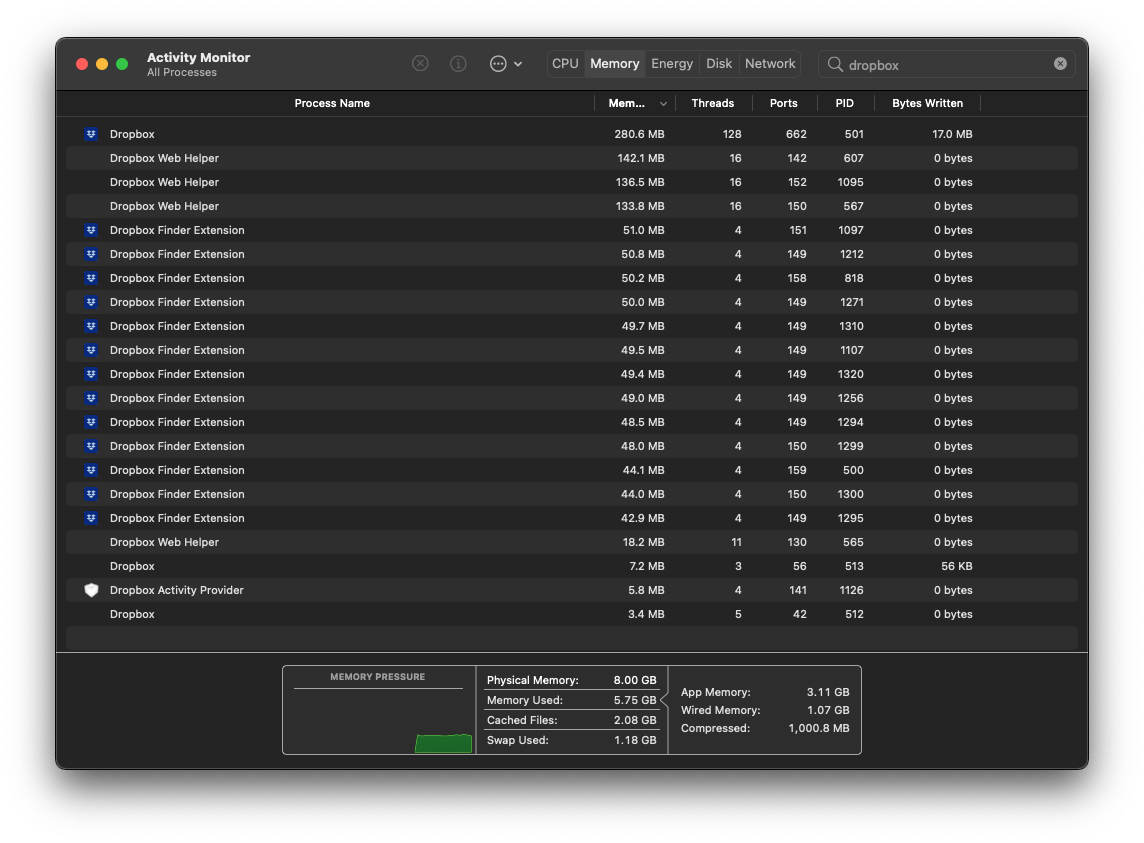Sort by the Process Name column header
This screenshot has height=843, width=1144.
click(x=332, y=103)
